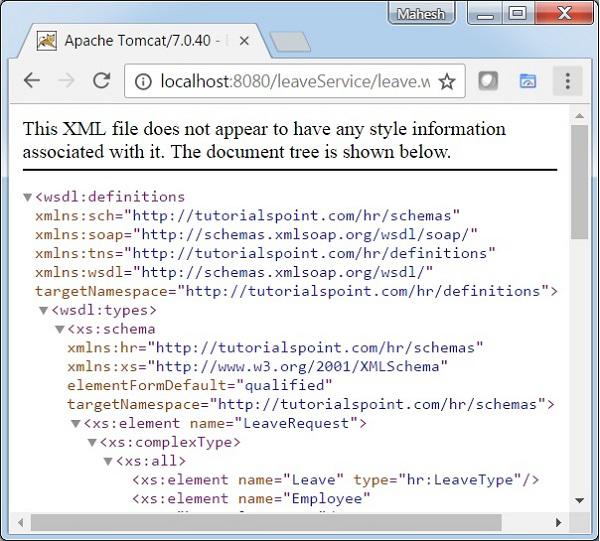The width and height of the screenshot is (600, 541).
Task: Collapse the xs:all node
Action: click(108, 461)
